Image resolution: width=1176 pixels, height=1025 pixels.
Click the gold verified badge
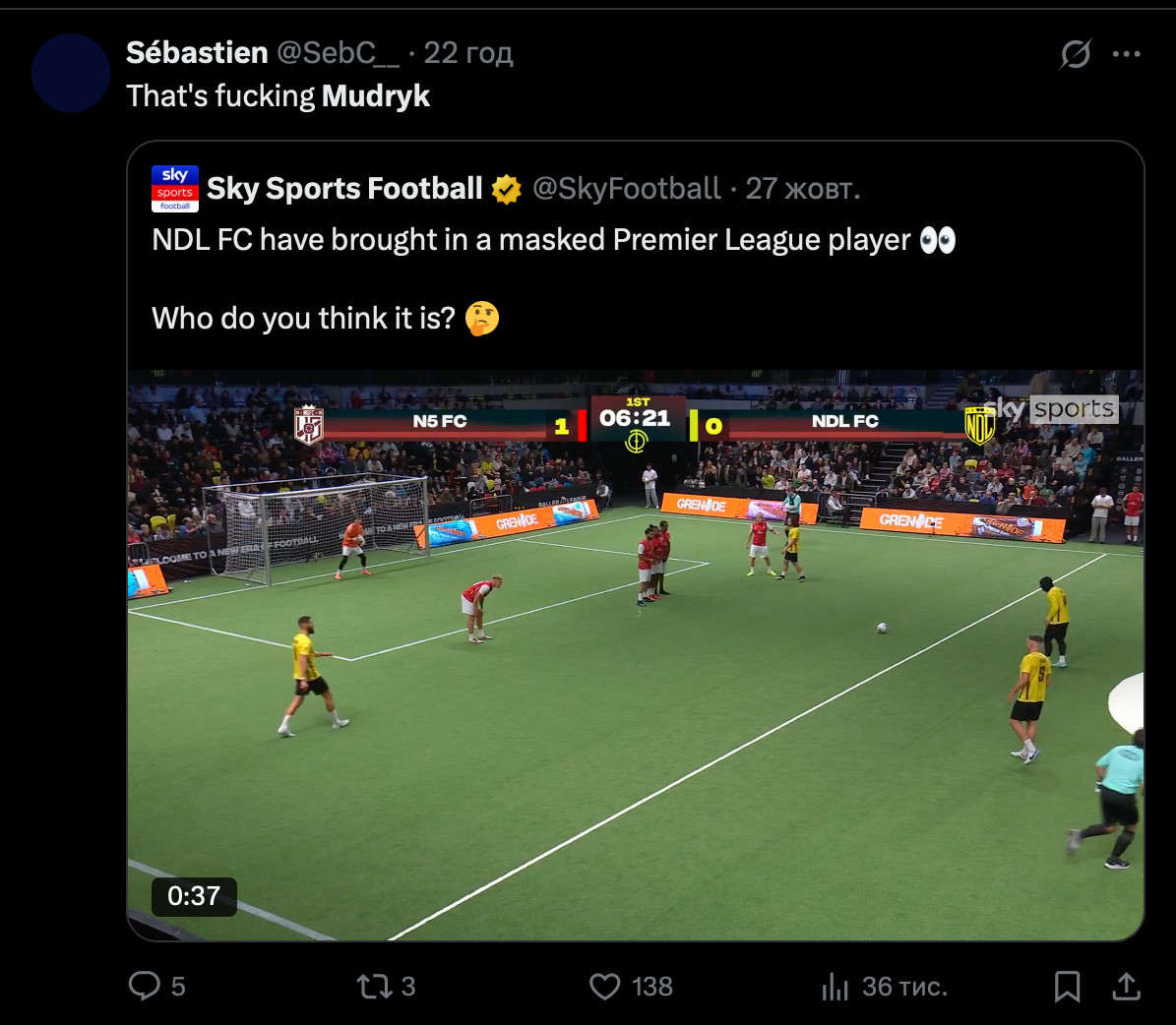tap(506, 189)
